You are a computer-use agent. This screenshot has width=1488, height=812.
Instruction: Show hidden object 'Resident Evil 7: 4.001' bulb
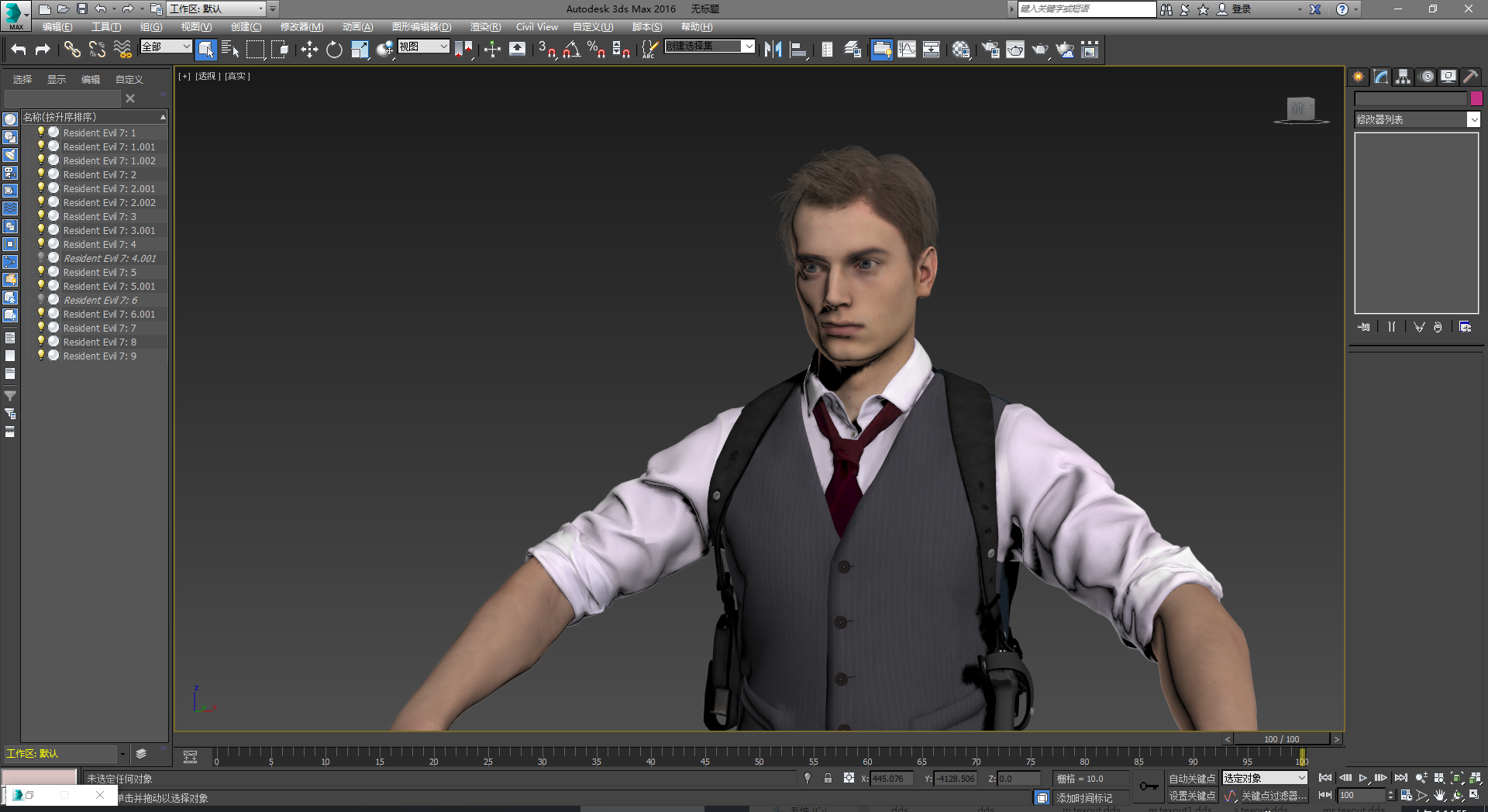point(41,258)
